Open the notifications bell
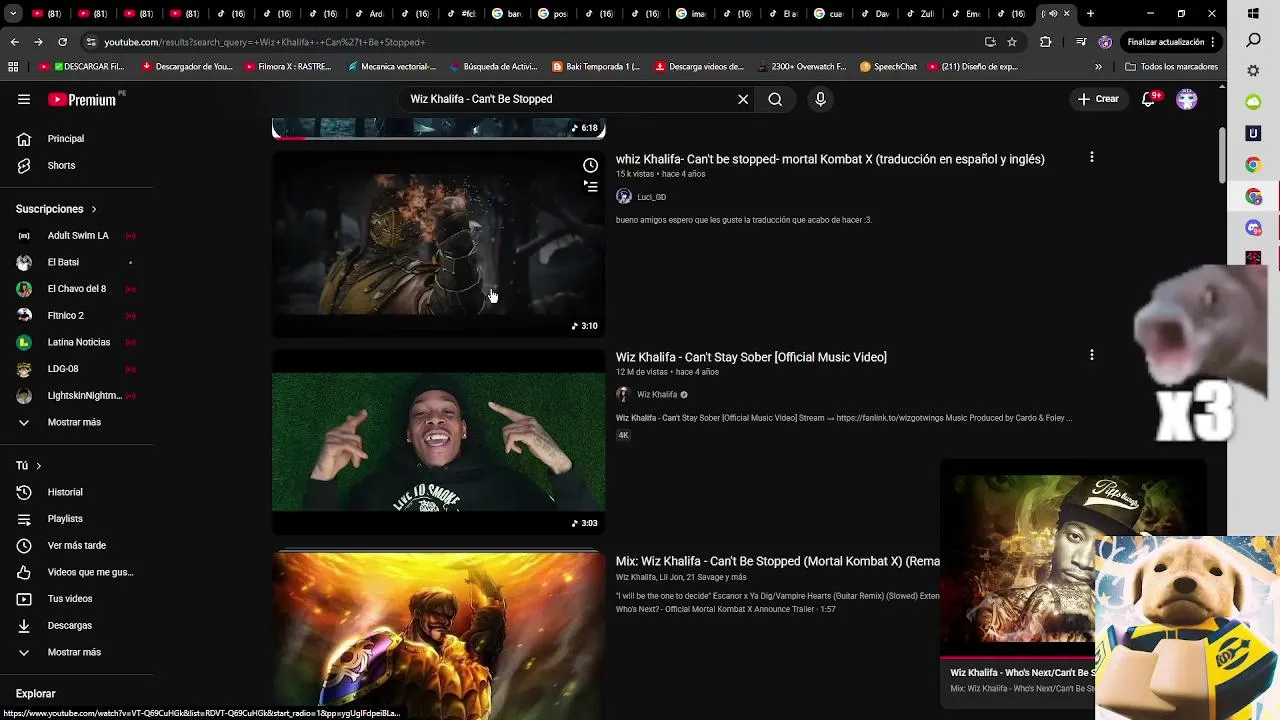Screen dimensions: 1280x720 pos(1149,99)
